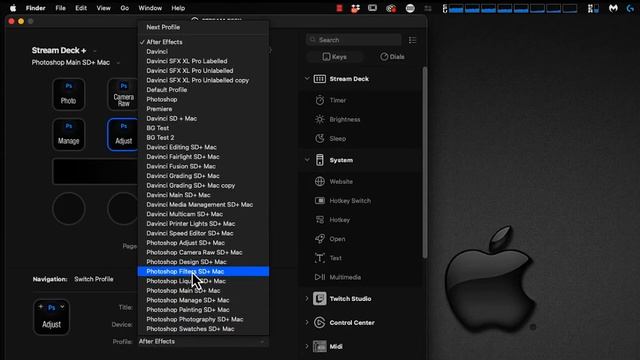This screenshot has width=640, height=360.
Task: Choose Photoshop Painting SD+ Mac profile
Action: tap(203, 310)
